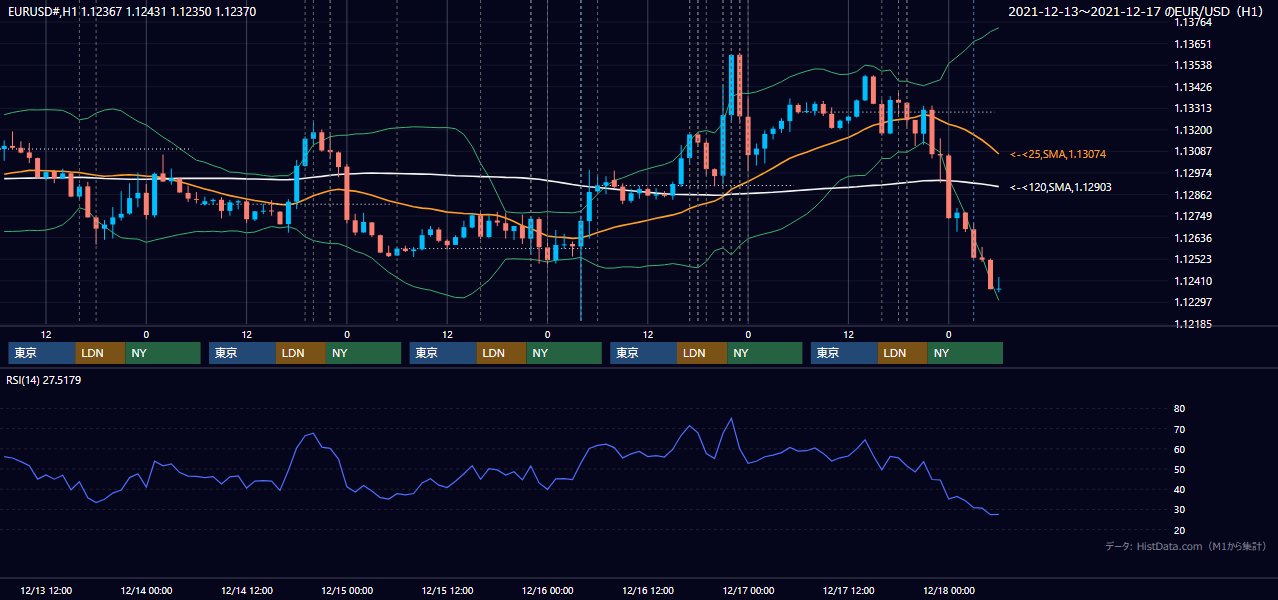Click price axis label 1.12297
Viewport: 1278px width, 600px height.
point(1192,302)
